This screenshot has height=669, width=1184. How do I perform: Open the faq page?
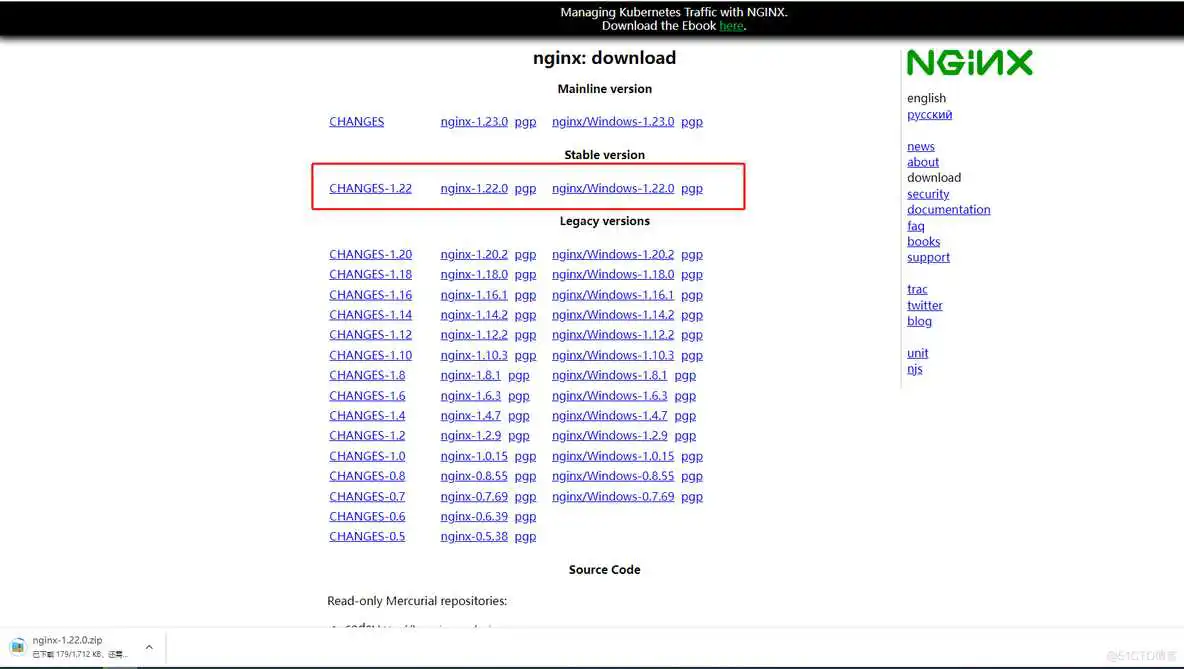pyautogui.click(x=915, y=226)
